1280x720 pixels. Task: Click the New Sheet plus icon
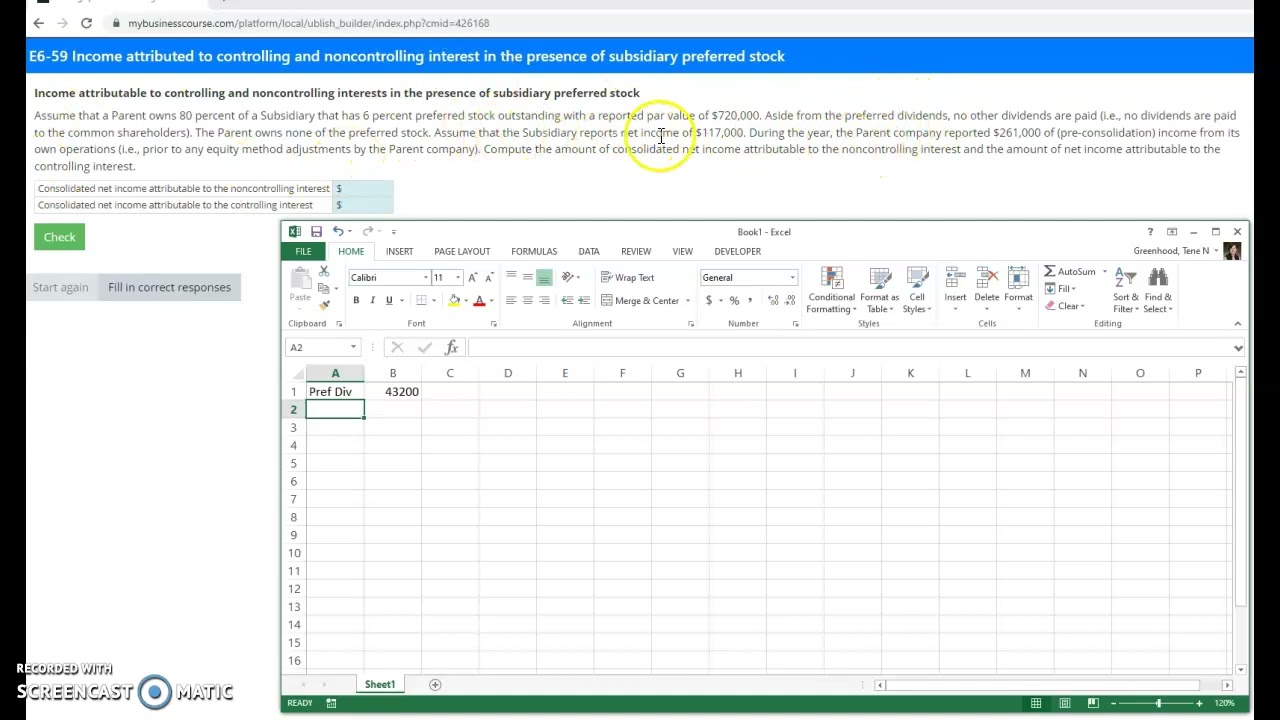coord(435,685)
